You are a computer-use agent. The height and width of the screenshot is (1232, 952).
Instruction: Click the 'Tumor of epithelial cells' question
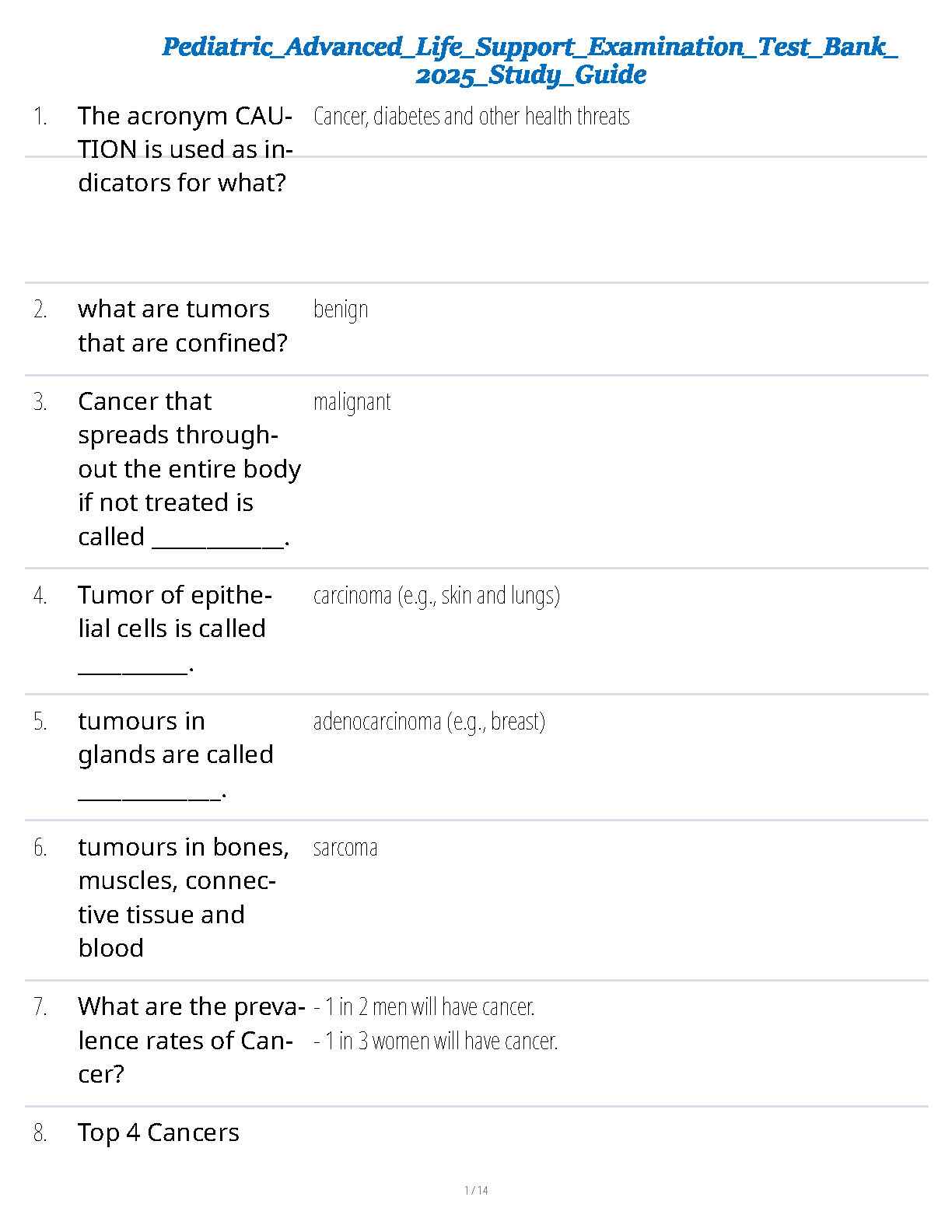(174, 628)
